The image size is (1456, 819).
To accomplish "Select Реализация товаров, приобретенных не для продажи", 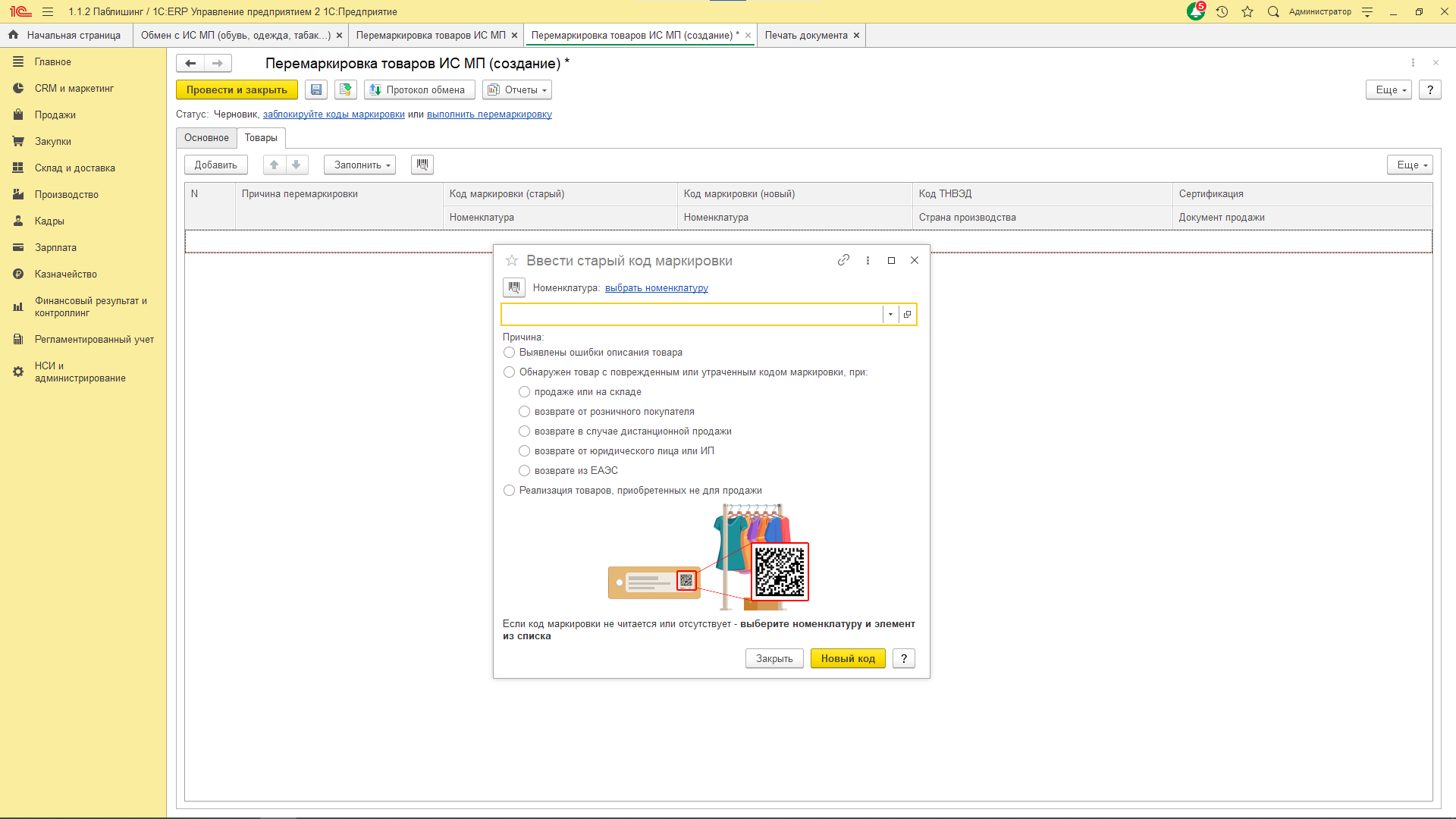I will (x=510, y=491).
